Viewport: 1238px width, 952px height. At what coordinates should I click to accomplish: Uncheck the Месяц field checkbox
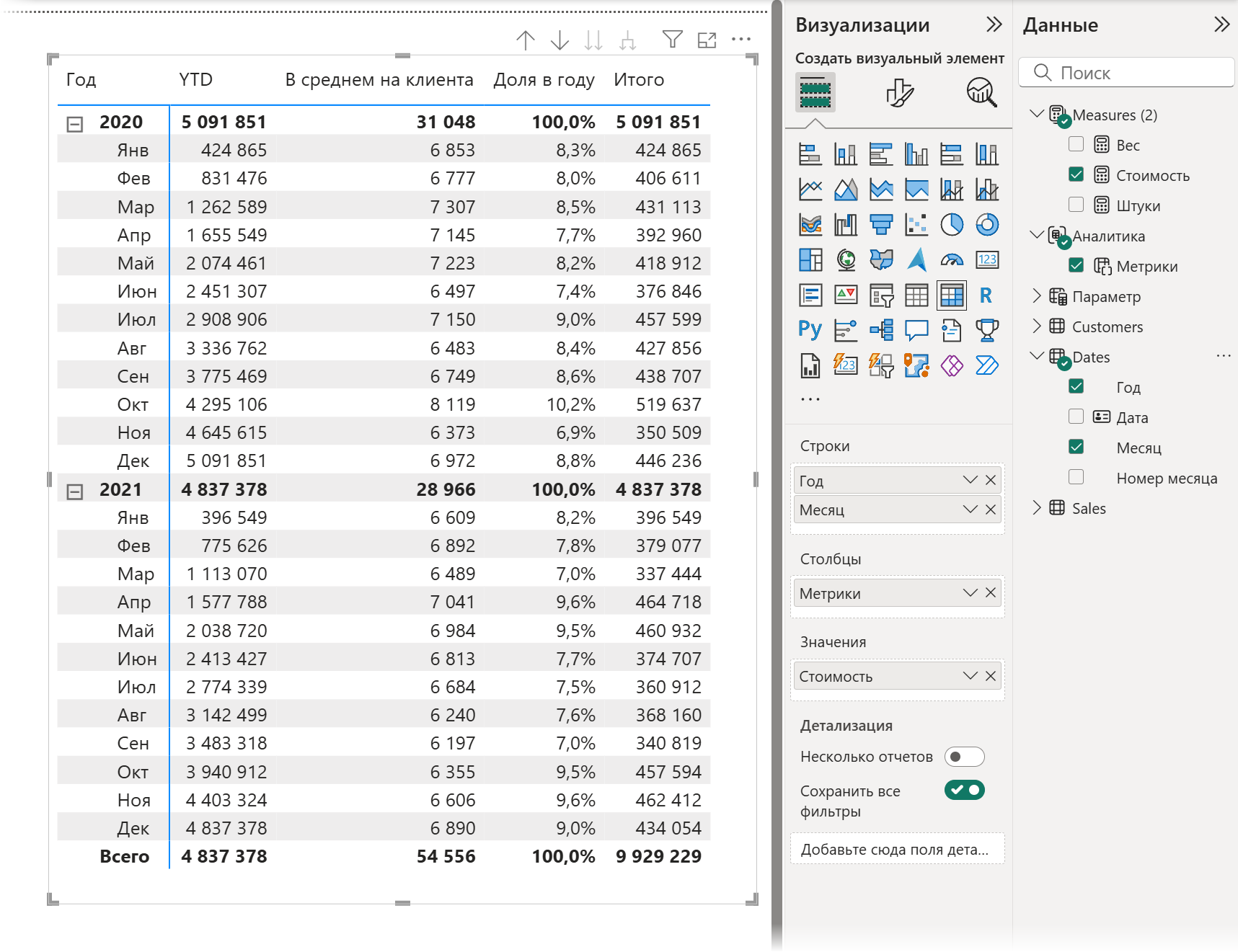coord(1076,447)
